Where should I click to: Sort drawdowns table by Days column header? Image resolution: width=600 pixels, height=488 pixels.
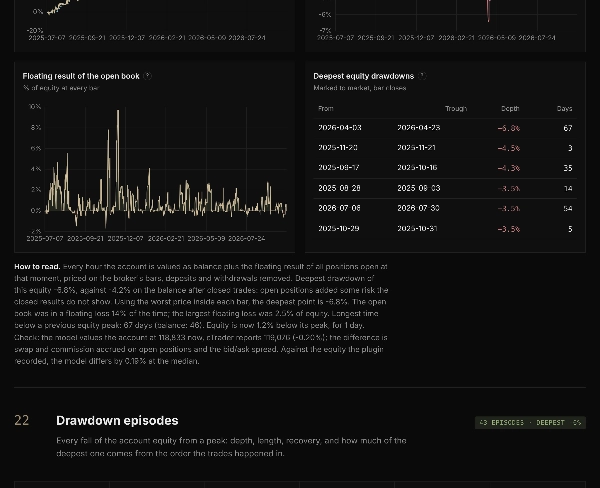pos(564,109)
